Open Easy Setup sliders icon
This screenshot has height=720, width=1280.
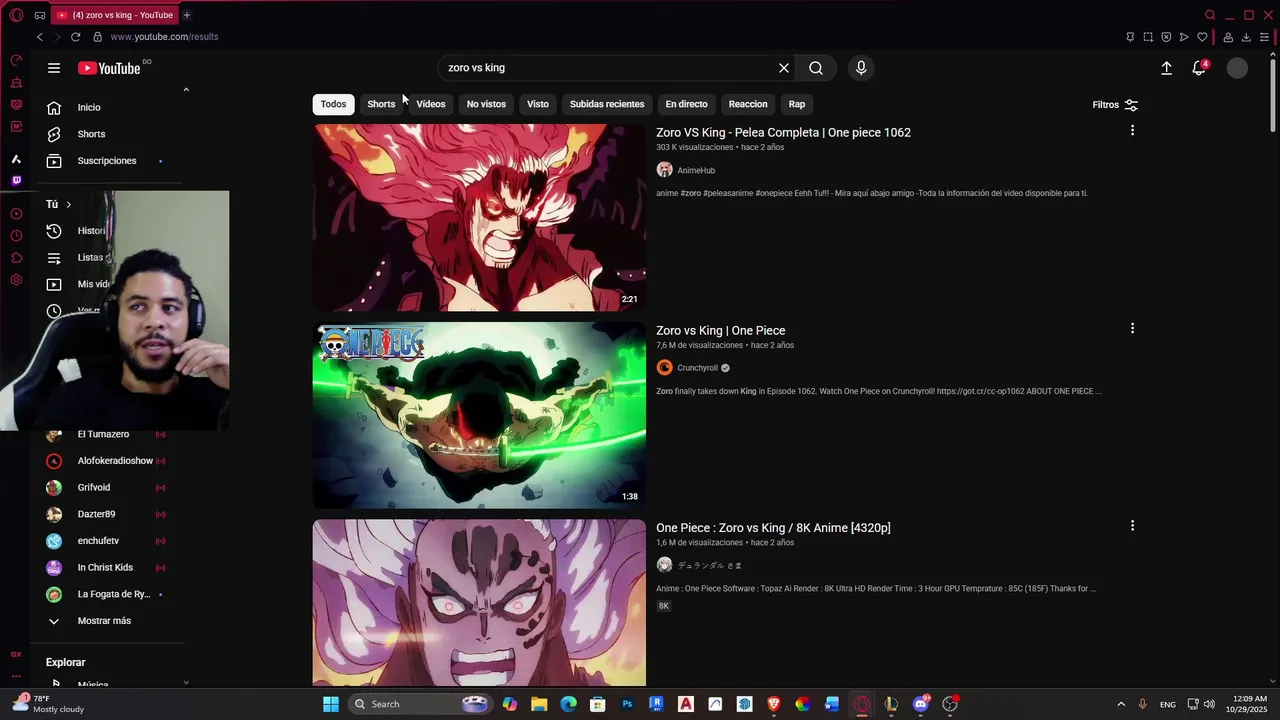point(1264,37)
